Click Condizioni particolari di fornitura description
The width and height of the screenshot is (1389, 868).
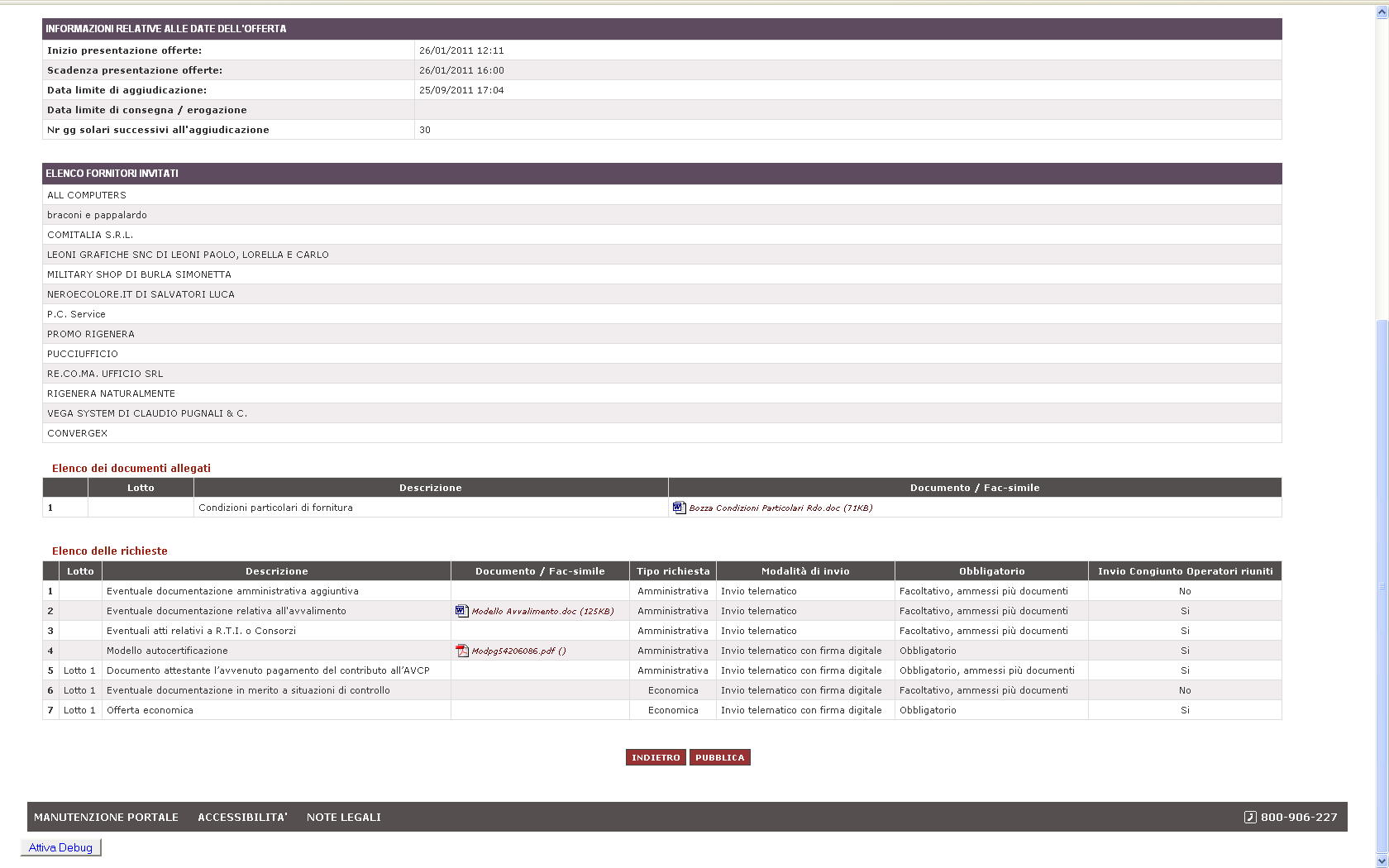(x=275, y=508)
